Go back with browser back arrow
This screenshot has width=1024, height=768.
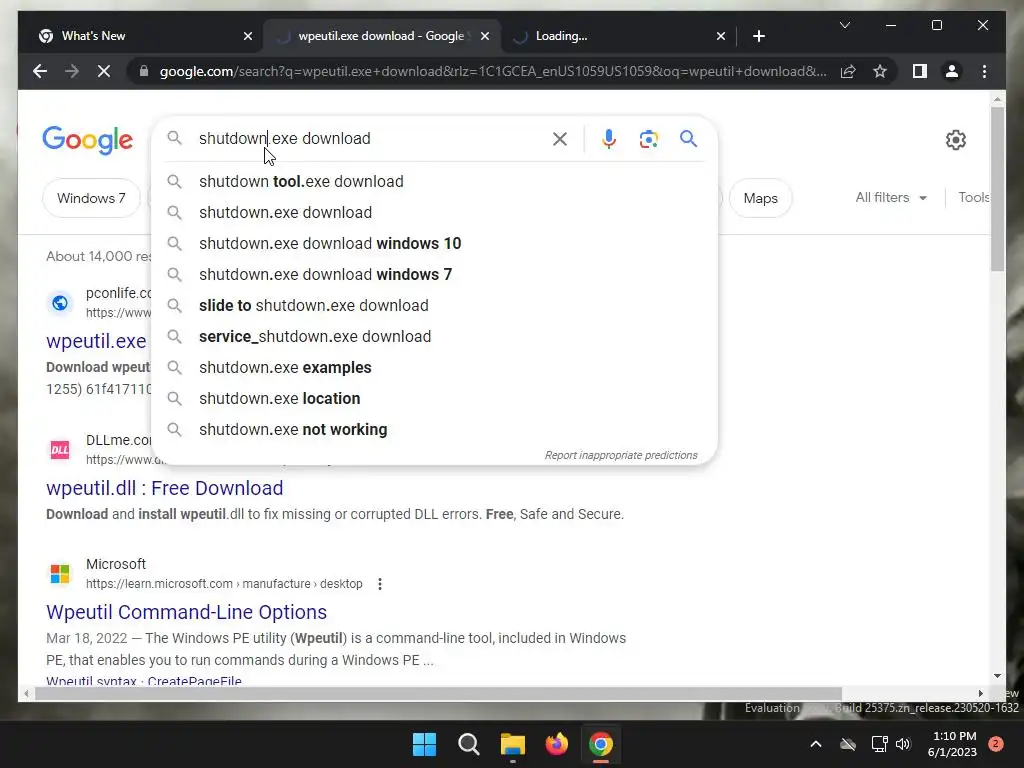tap(40, 71)
